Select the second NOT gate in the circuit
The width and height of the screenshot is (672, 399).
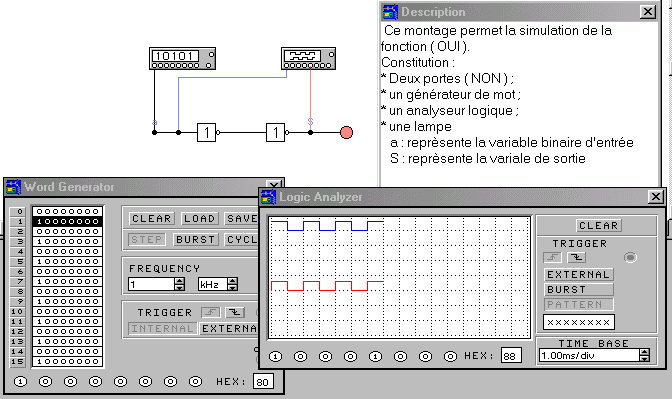tap(277, 132)
